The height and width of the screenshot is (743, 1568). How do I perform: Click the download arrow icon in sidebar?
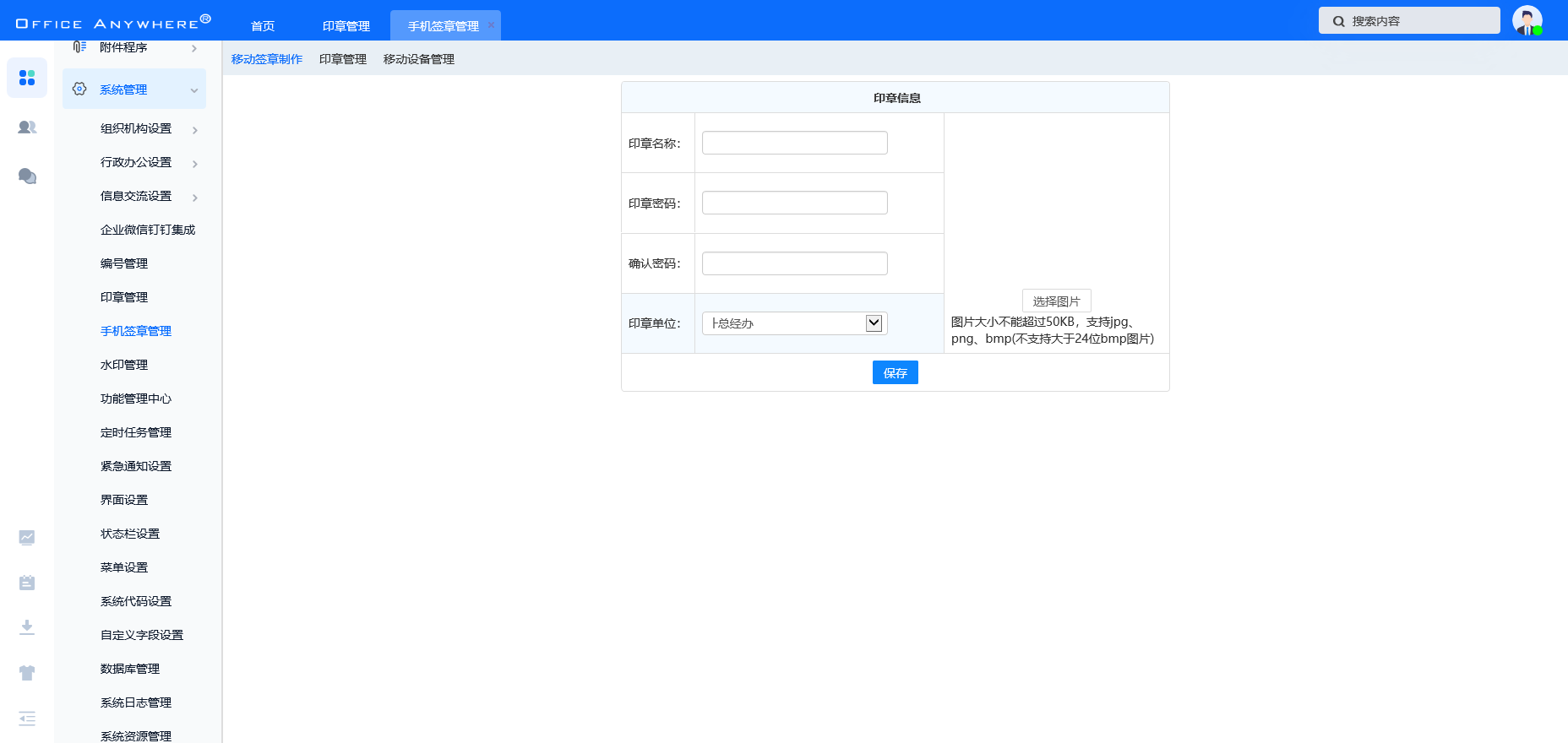coord(27,627)
